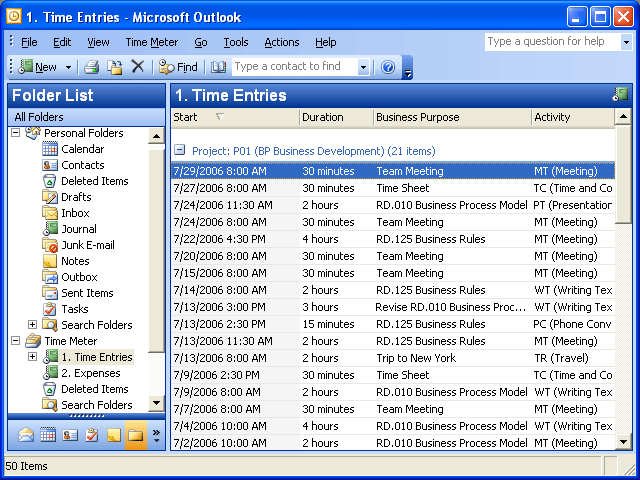
Task: Select the Contacts folder icon
Action: 50,165
